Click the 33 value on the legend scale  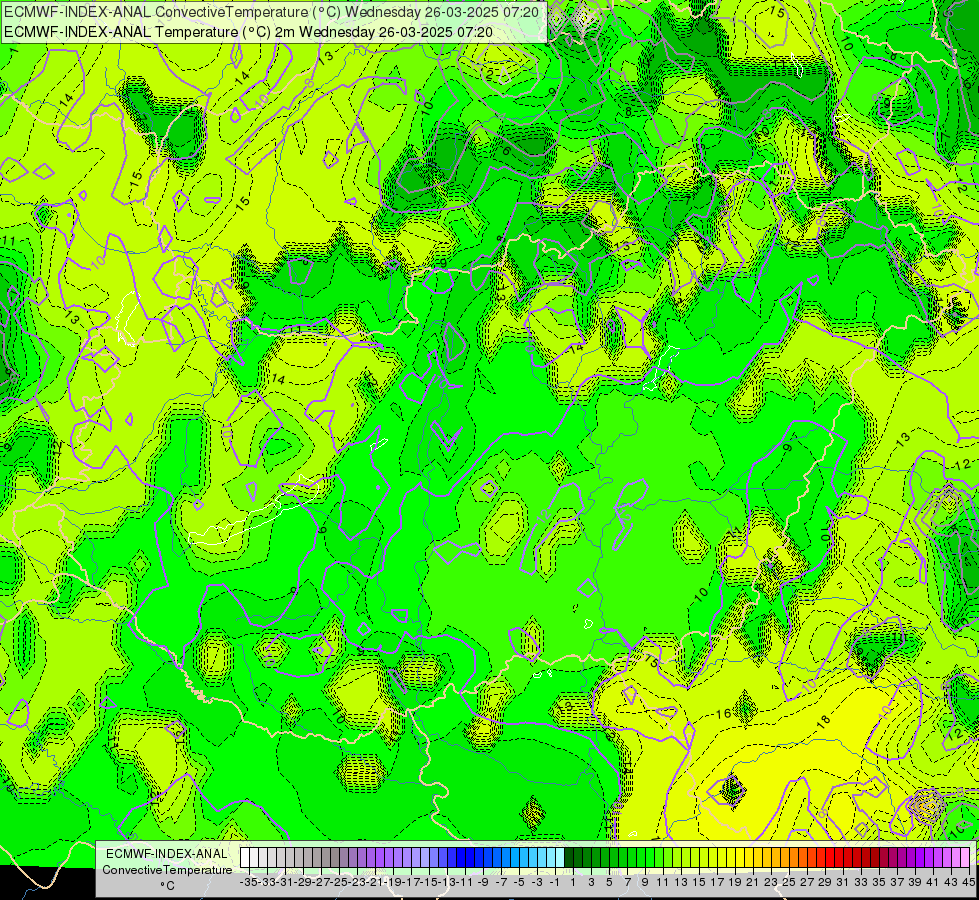coord(861,883)
